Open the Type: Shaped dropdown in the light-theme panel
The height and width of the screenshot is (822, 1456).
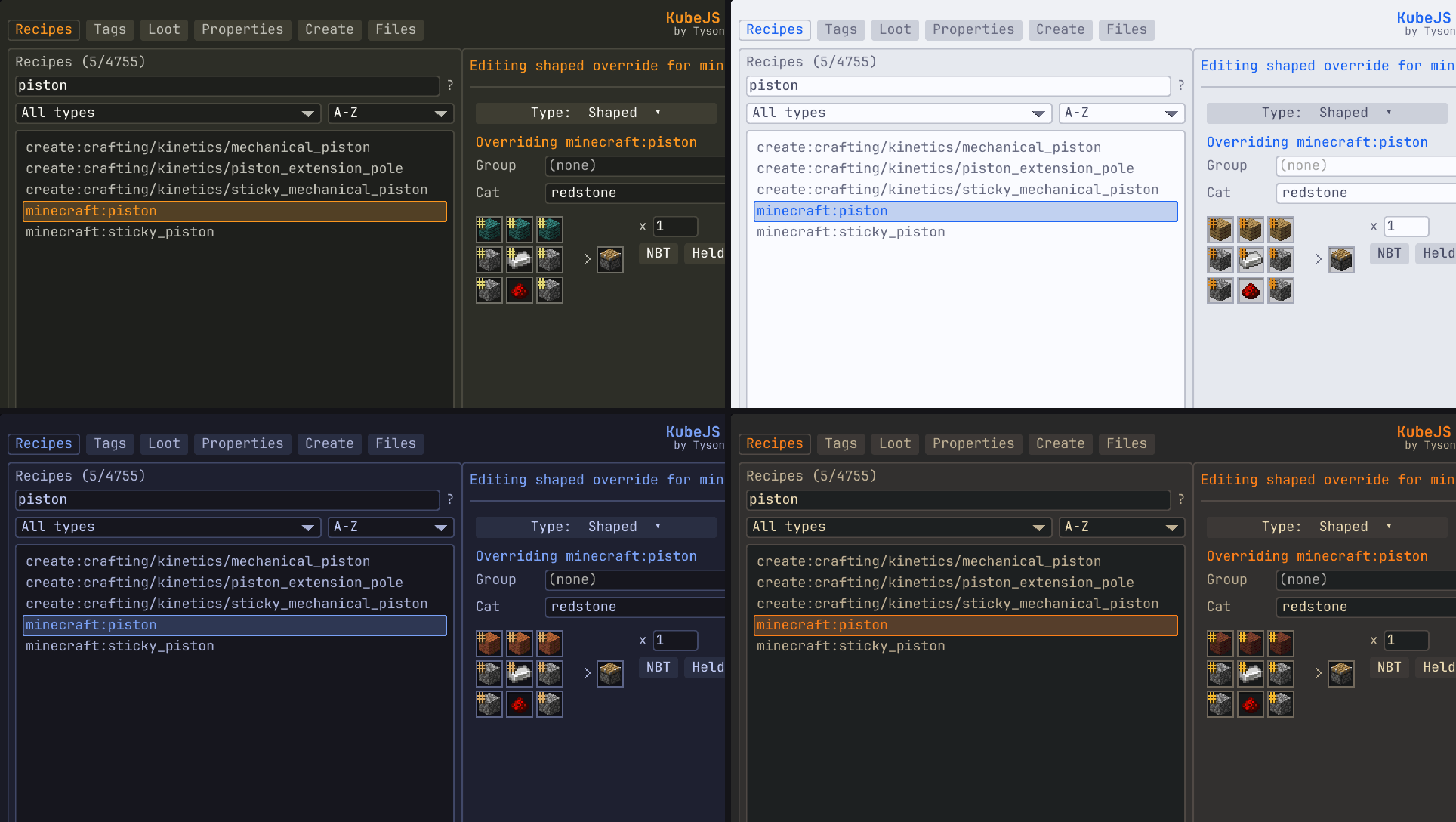pyautogui.click(x=1327, y=113)
